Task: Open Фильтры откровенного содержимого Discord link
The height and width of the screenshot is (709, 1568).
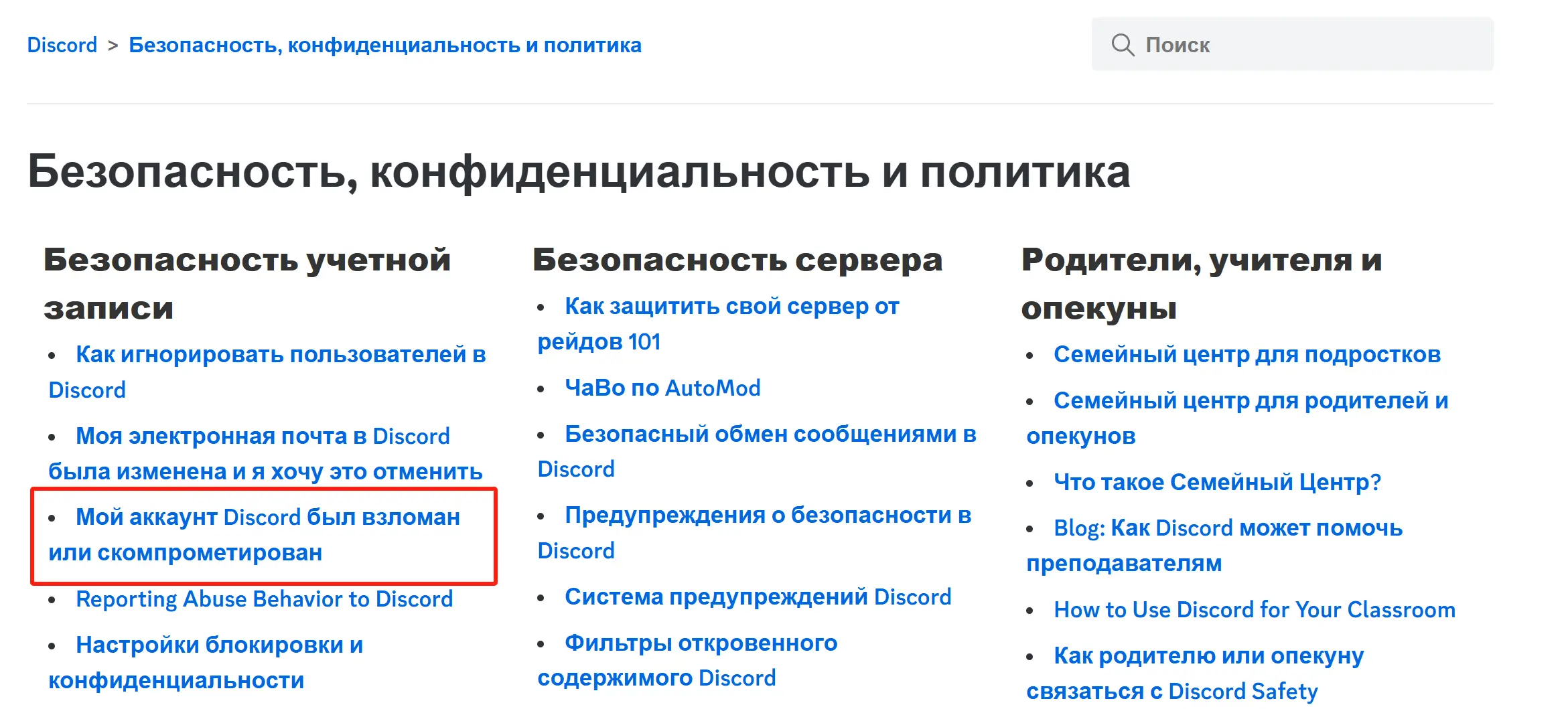Action: pos(687,660)
